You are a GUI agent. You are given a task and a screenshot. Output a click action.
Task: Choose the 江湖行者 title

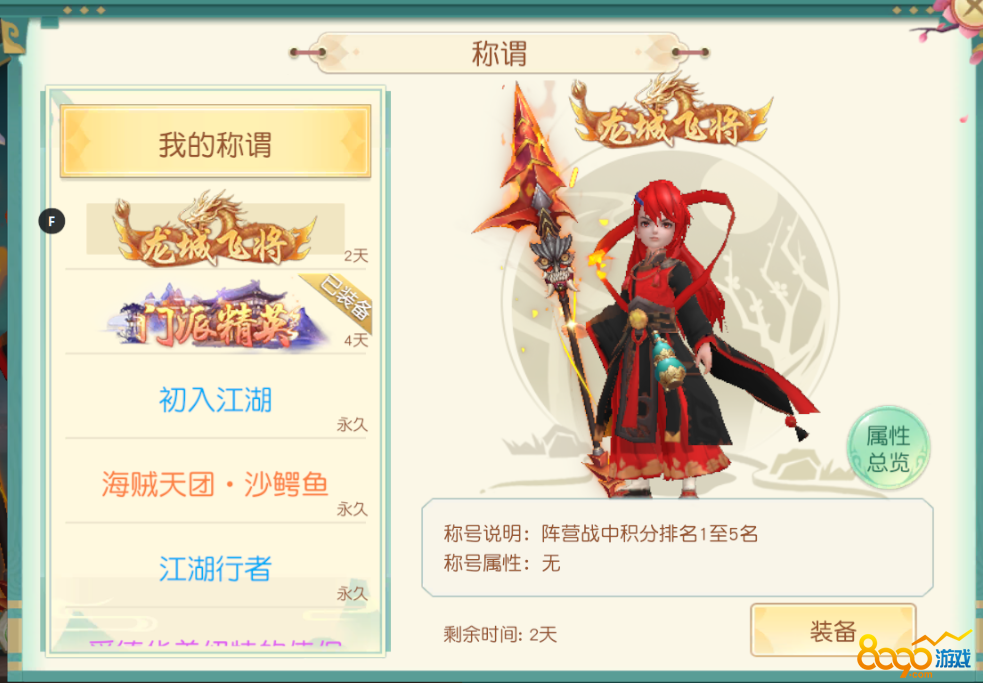pyautogui.click(x=215, y=568)
